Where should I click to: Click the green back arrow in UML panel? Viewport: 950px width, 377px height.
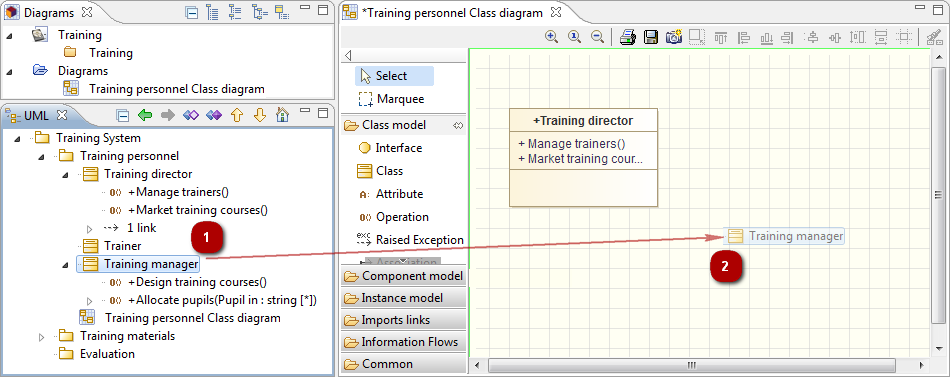[145, 115]
